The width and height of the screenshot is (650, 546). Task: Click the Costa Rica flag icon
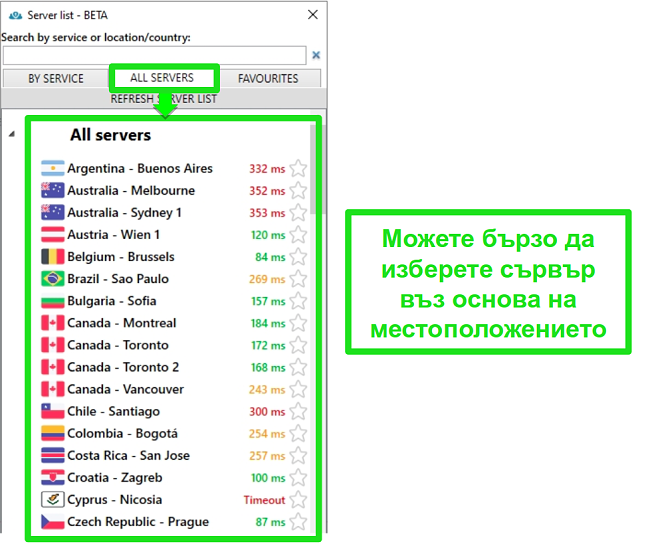coord(53,455)
